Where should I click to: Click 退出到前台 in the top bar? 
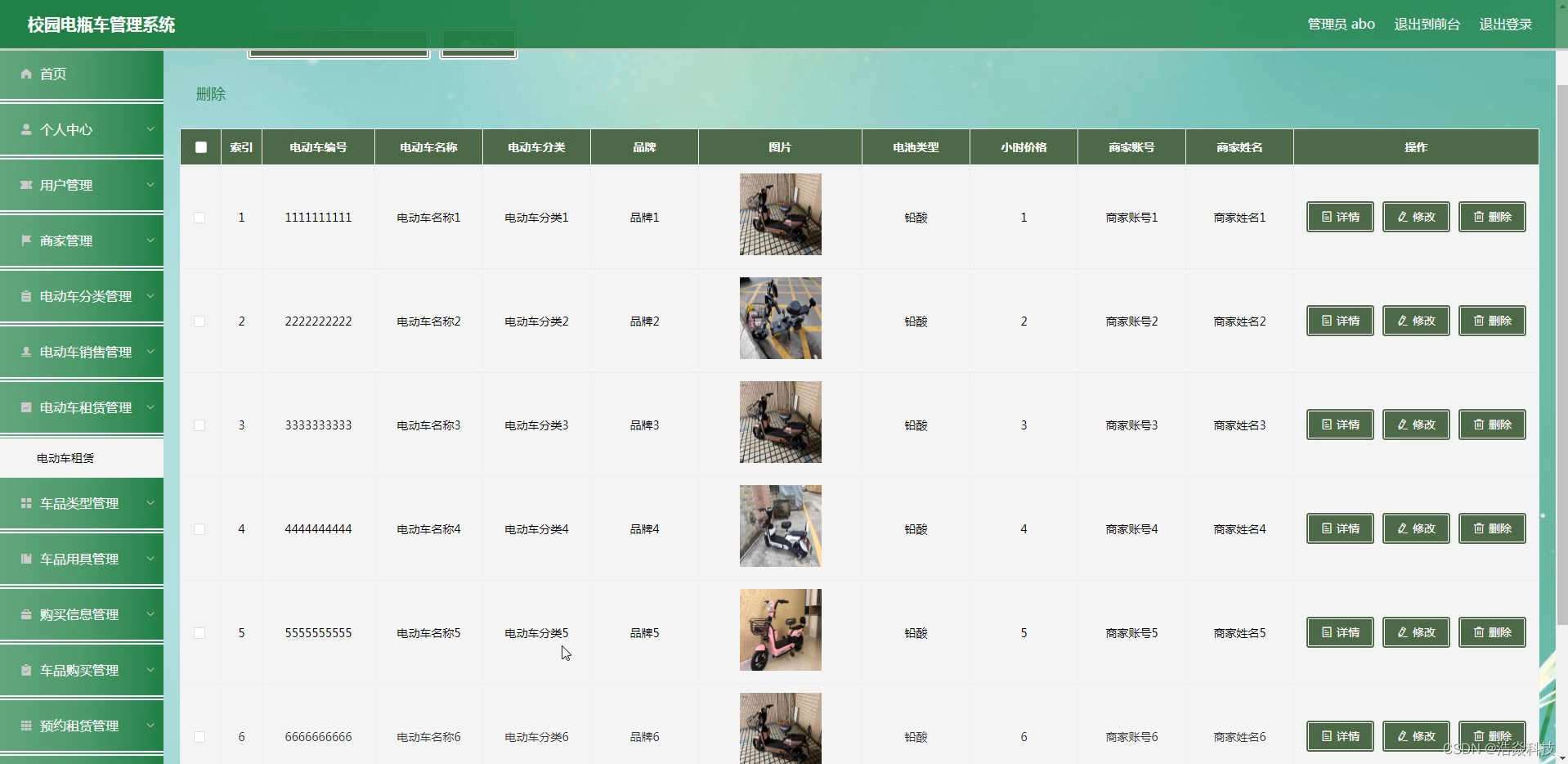tap(1427, 25)
